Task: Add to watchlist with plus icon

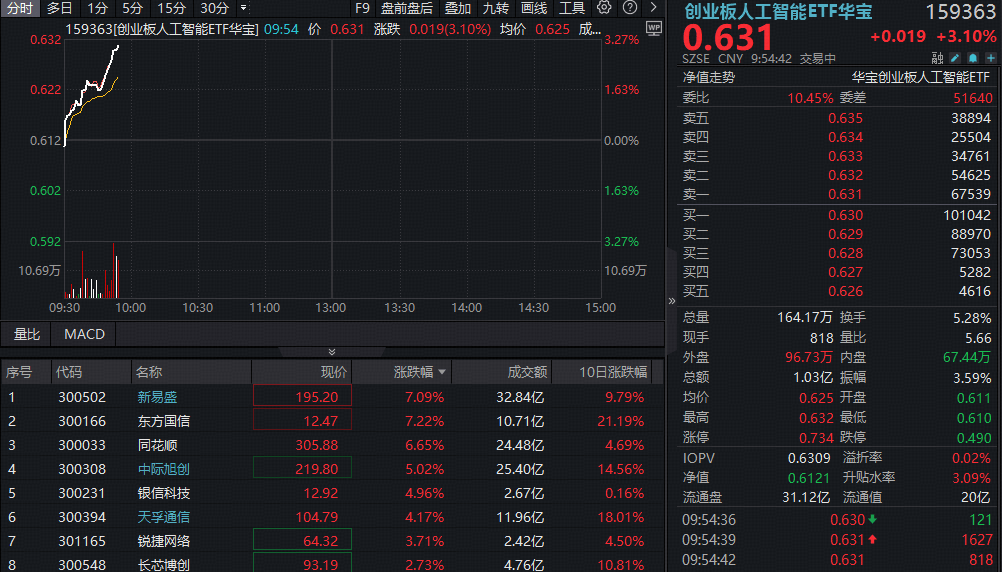Action: click(990, 58)
